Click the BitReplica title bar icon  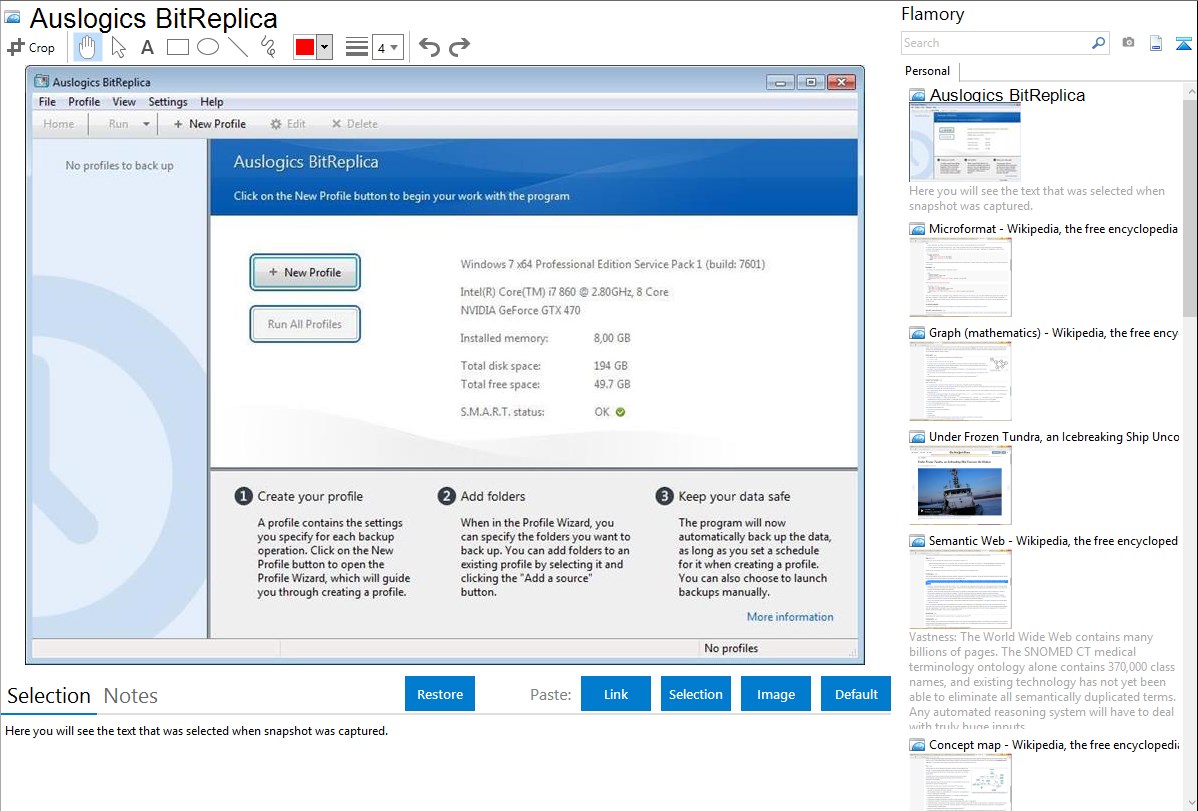pyautogui.click(x=41, y=82)
